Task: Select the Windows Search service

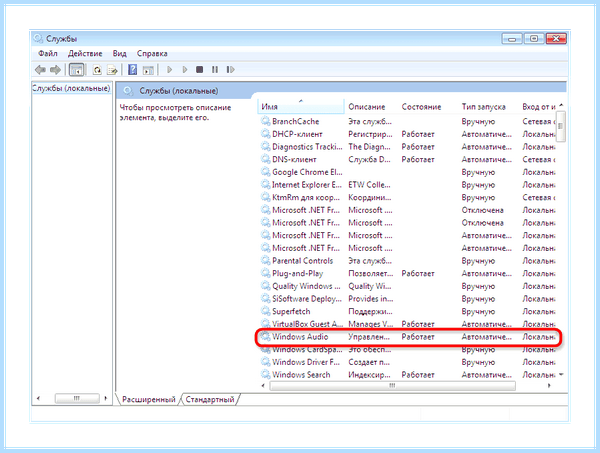Action: pos(301,375)
